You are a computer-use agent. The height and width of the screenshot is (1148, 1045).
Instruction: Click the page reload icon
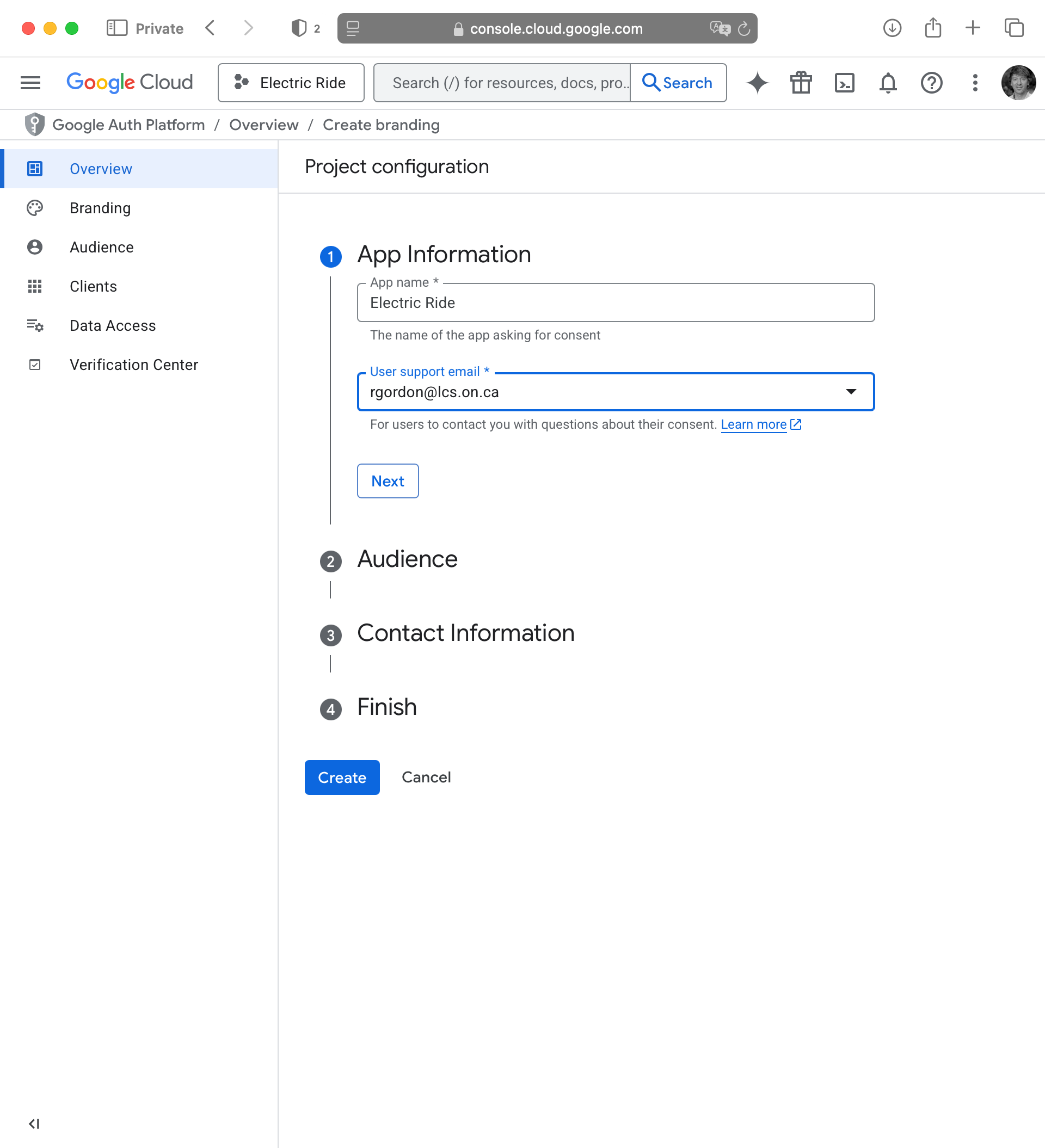(743, 28)
